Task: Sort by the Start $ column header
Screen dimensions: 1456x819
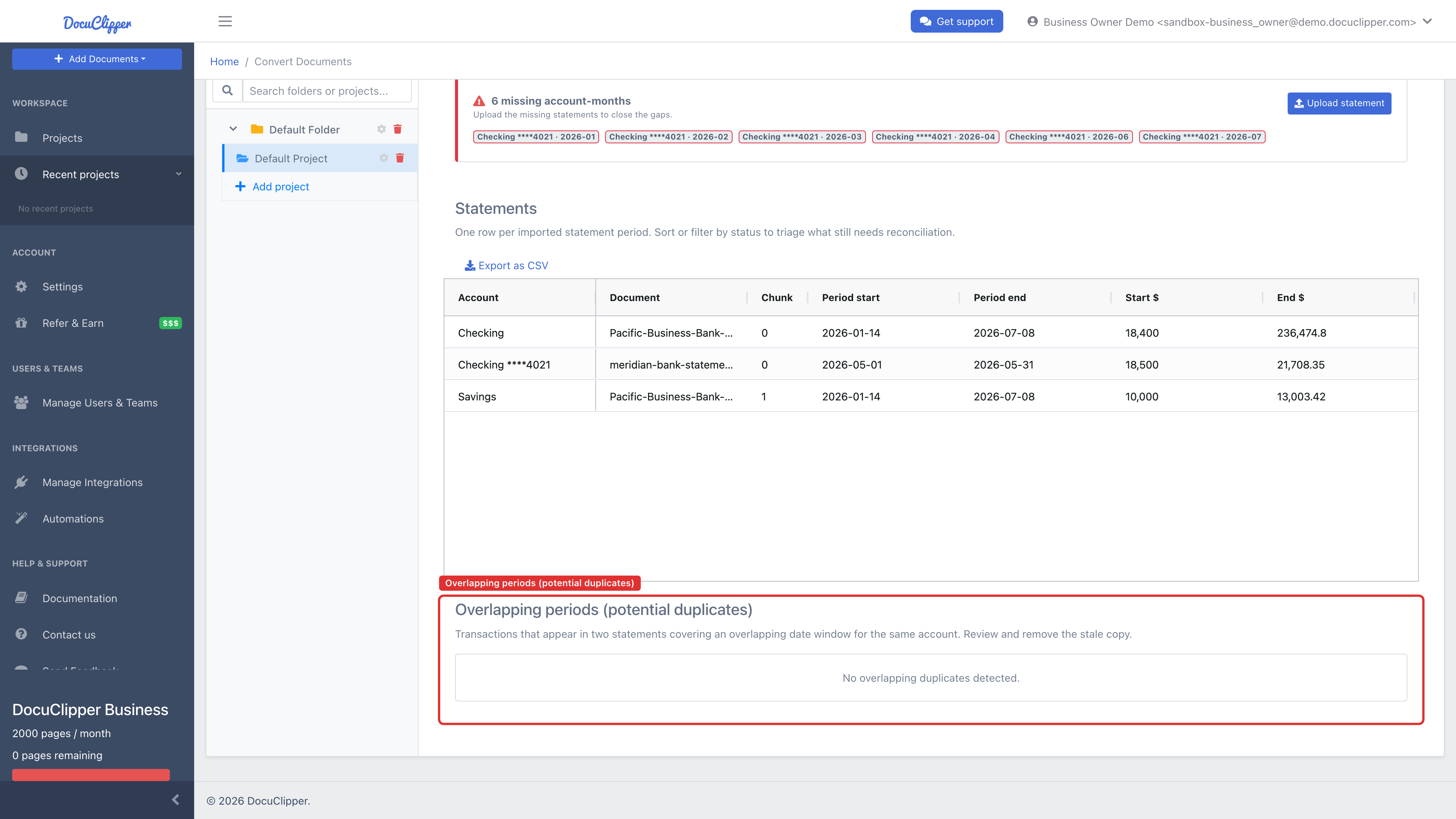Action: (1187, 298)
